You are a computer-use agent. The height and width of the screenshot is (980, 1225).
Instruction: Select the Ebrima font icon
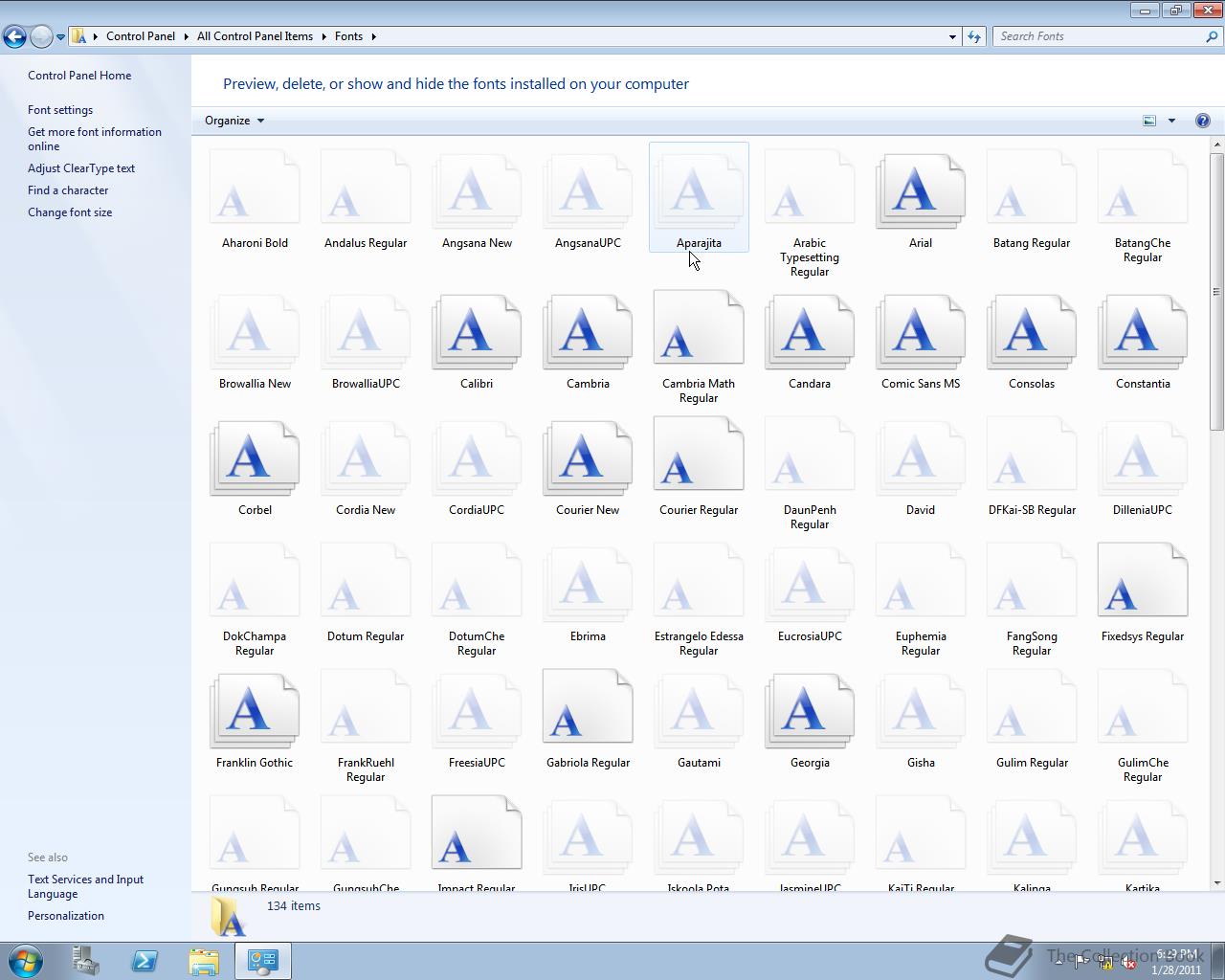coord(588,584)
